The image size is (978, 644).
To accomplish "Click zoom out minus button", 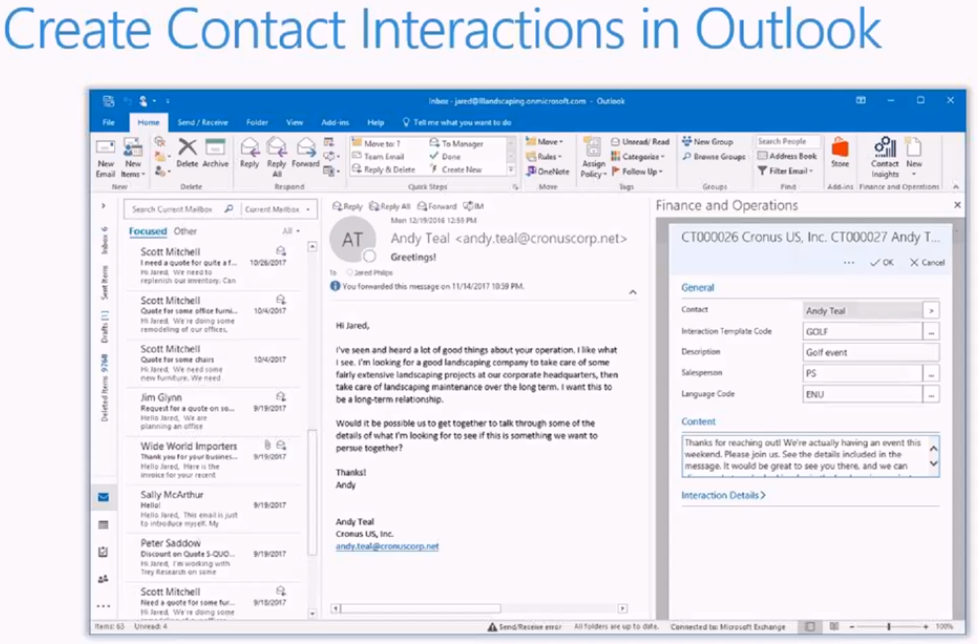I will point(852,627).
